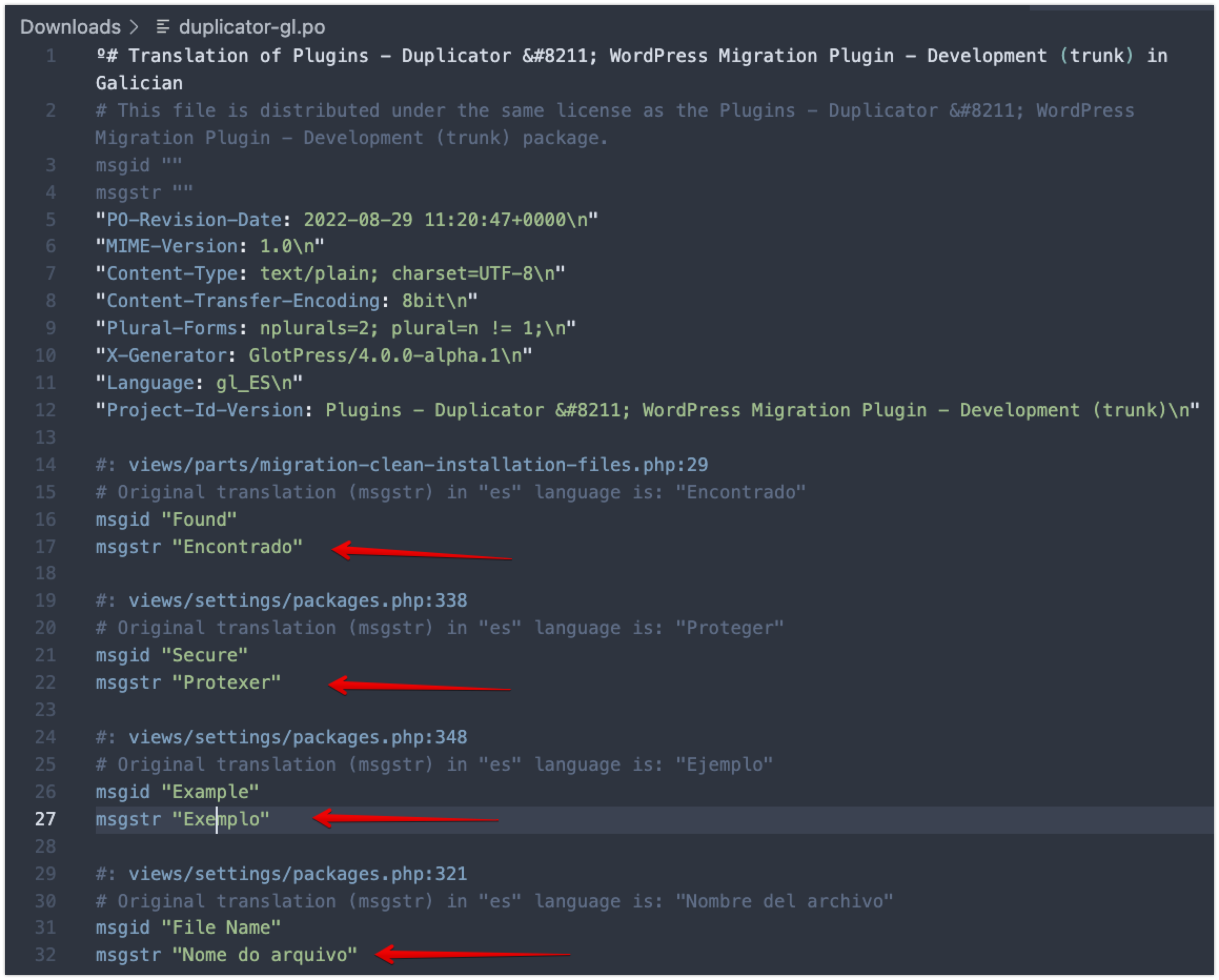Image resolution: width=1219 pixels, height=980 pixels.
Task: Click the comment mentioning "Nombre del archivo"
Action: (495, 901)
